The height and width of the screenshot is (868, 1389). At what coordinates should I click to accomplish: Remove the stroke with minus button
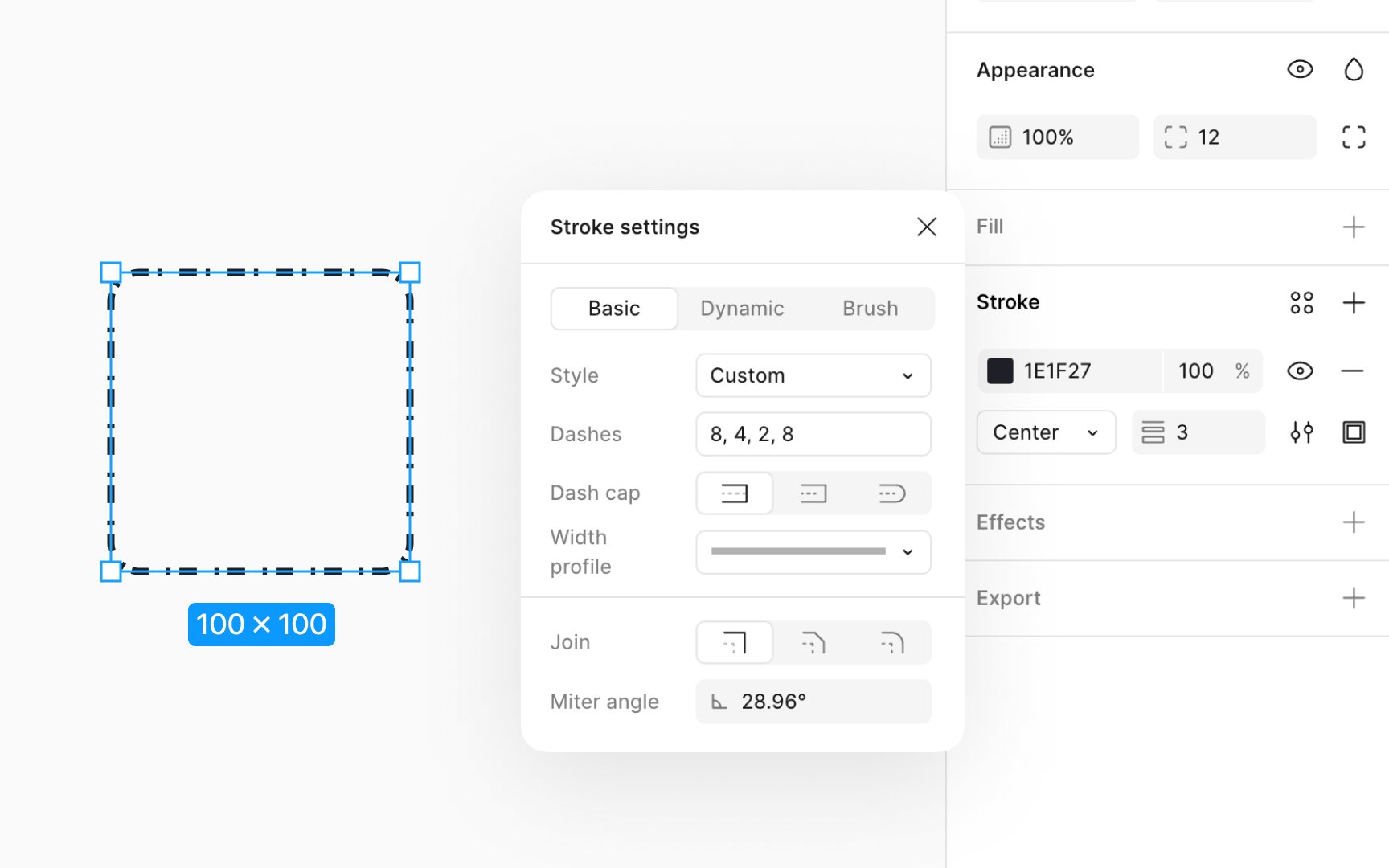coord(1353,371)
